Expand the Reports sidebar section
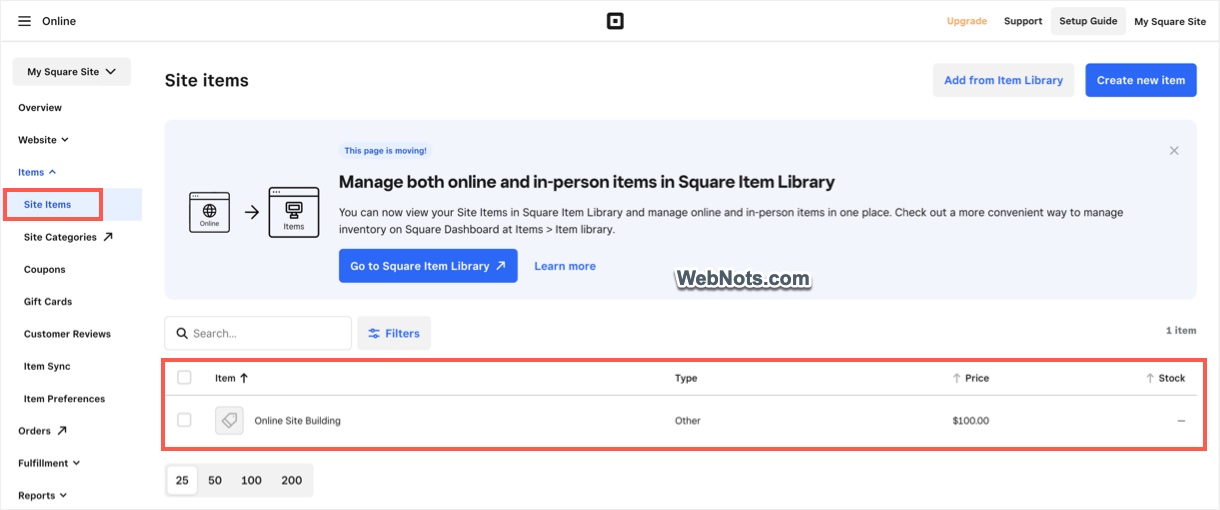 point(42,495)
